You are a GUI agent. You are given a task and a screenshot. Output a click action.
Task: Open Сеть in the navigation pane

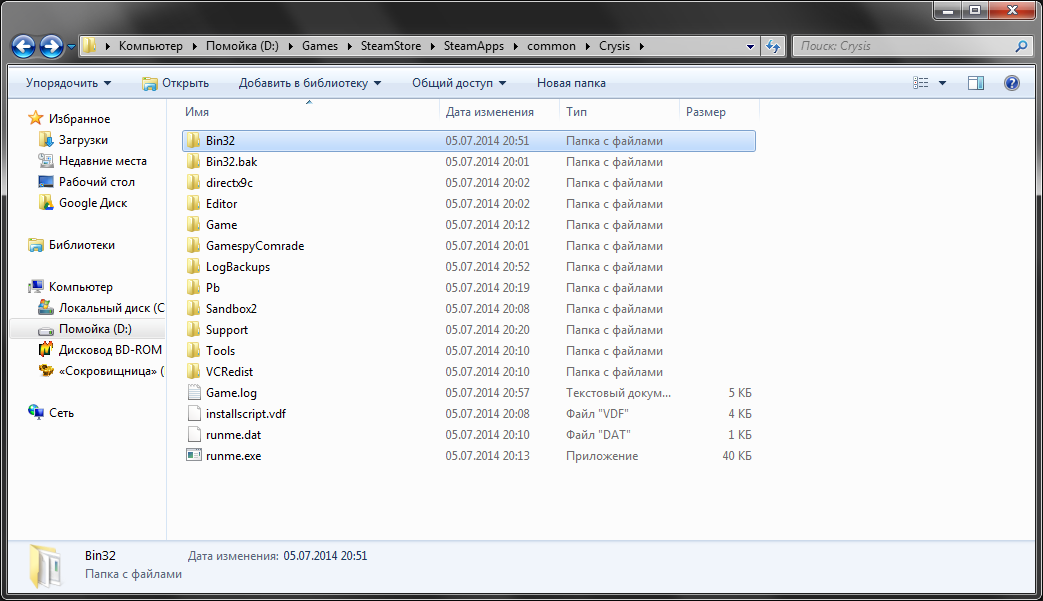click(x=61, y=413)
